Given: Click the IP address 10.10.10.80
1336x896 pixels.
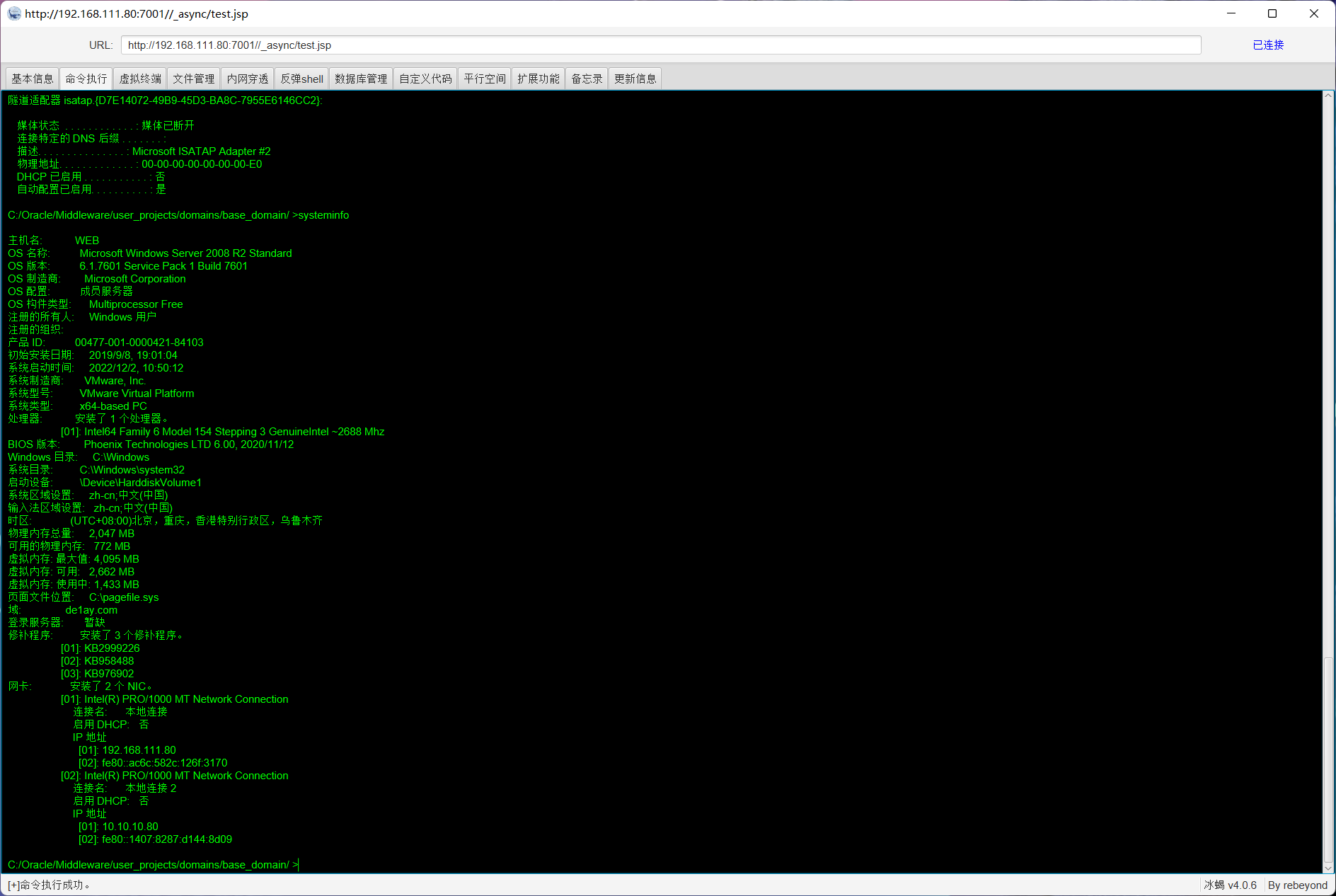Looking at the screenshot, I should point(130,827).
